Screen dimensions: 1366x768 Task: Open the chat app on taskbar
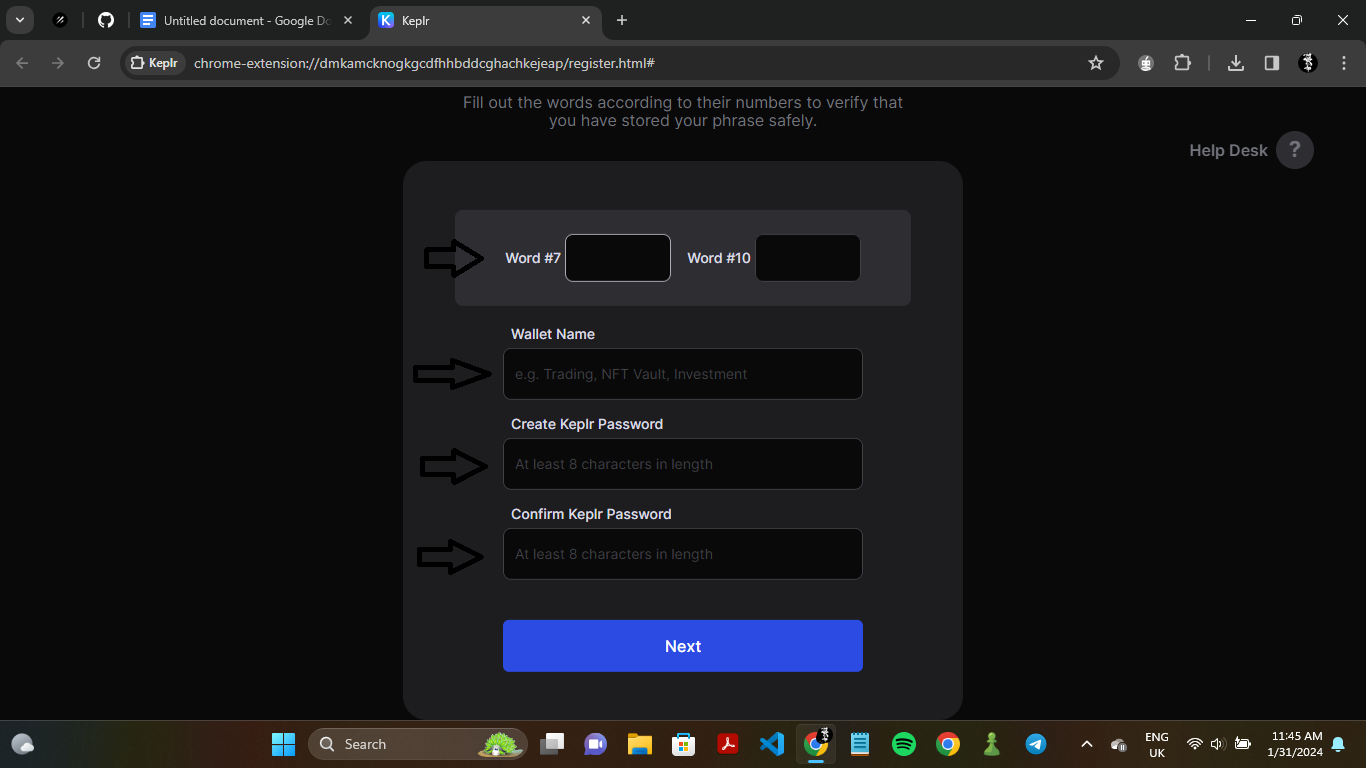pyautogui.click(x=596, y=744)
